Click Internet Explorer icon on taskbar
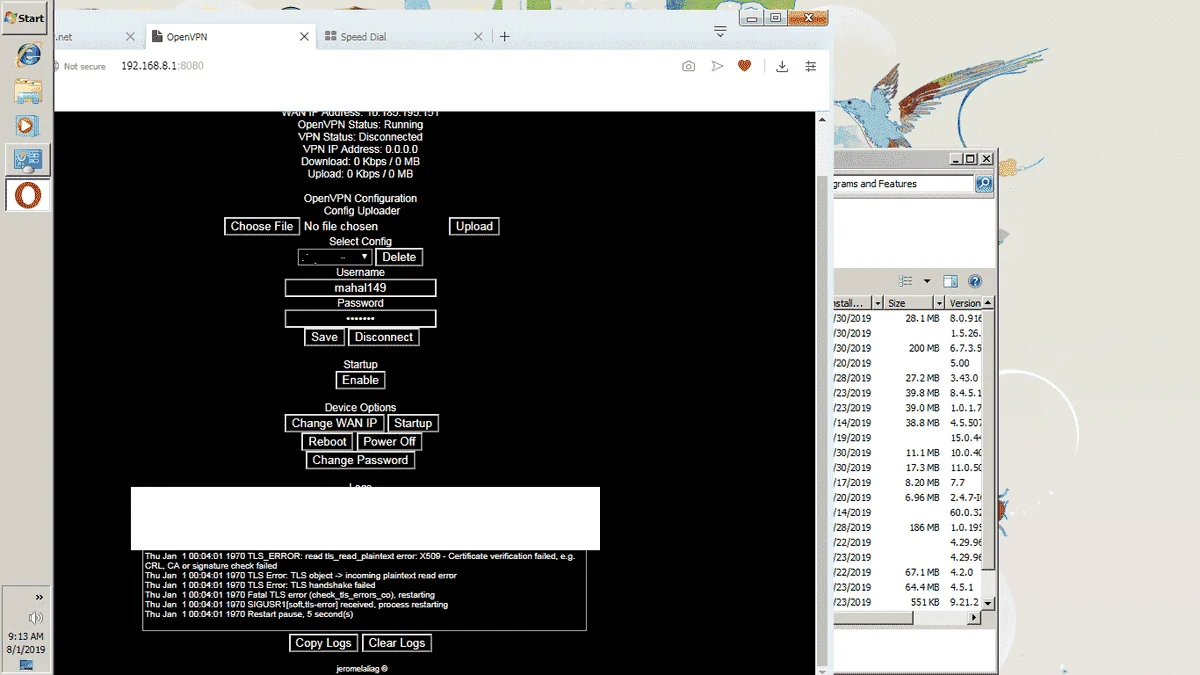 pyautogui.click(x=28, y=56)
